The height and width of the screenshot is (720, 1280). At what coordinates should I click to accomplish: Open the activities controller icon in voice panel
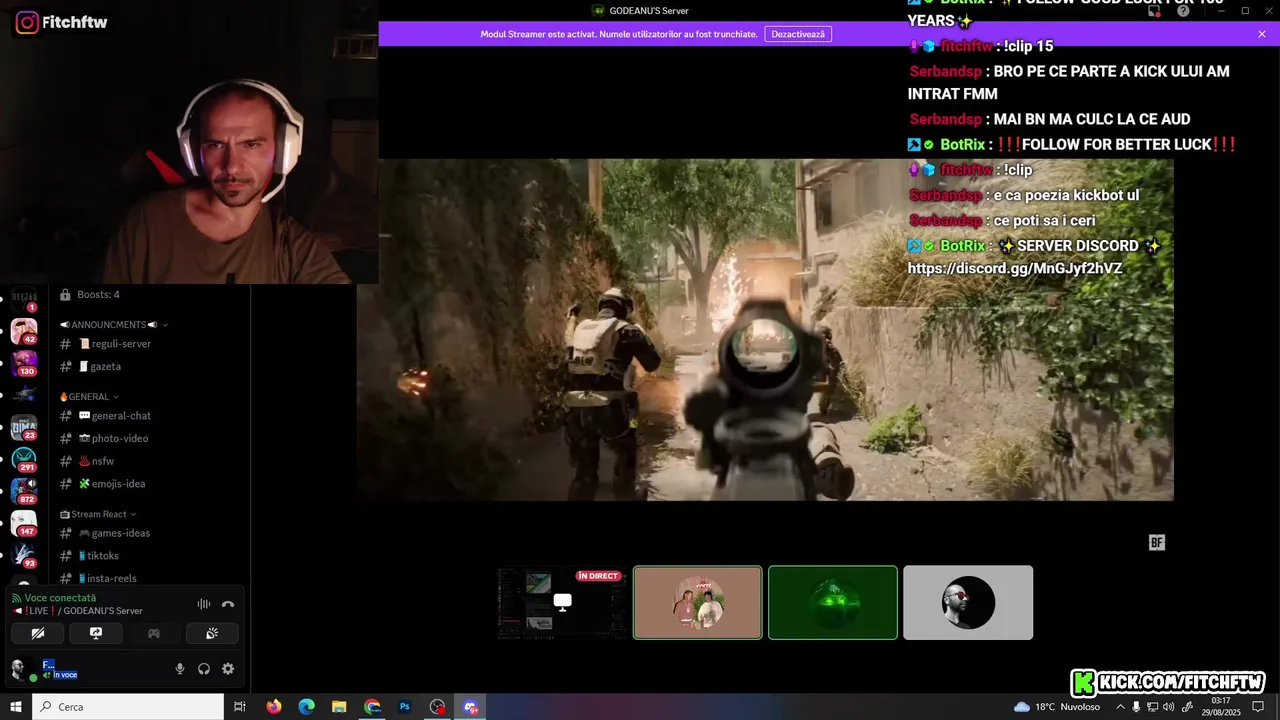point(154,633)
